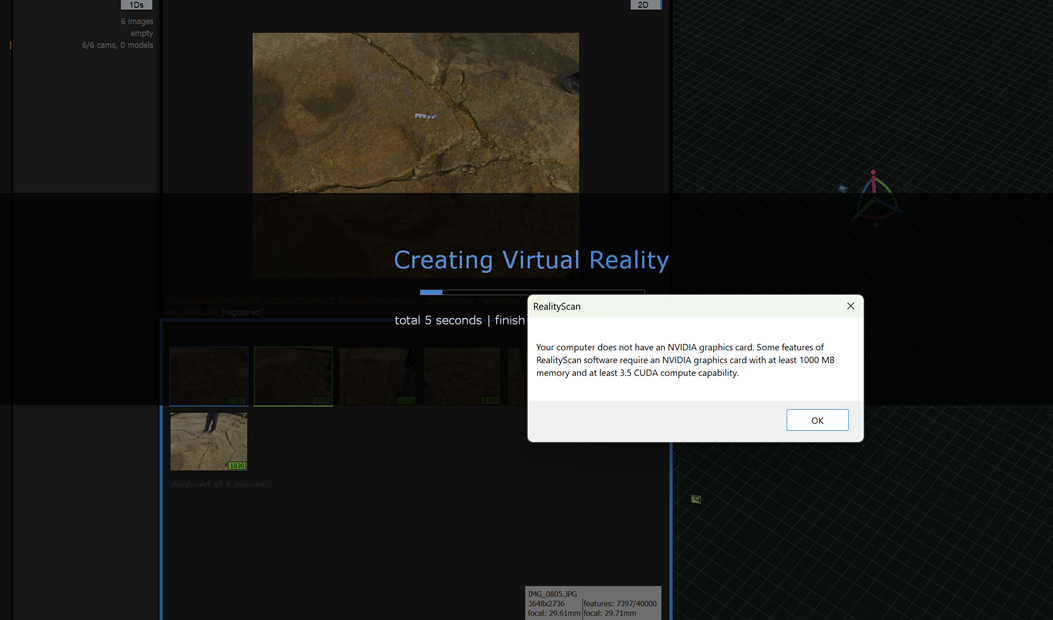Screen dimensions: 1053x620
Task: Close the RealityScan warning dialog
Action: (x=850, y=306)
